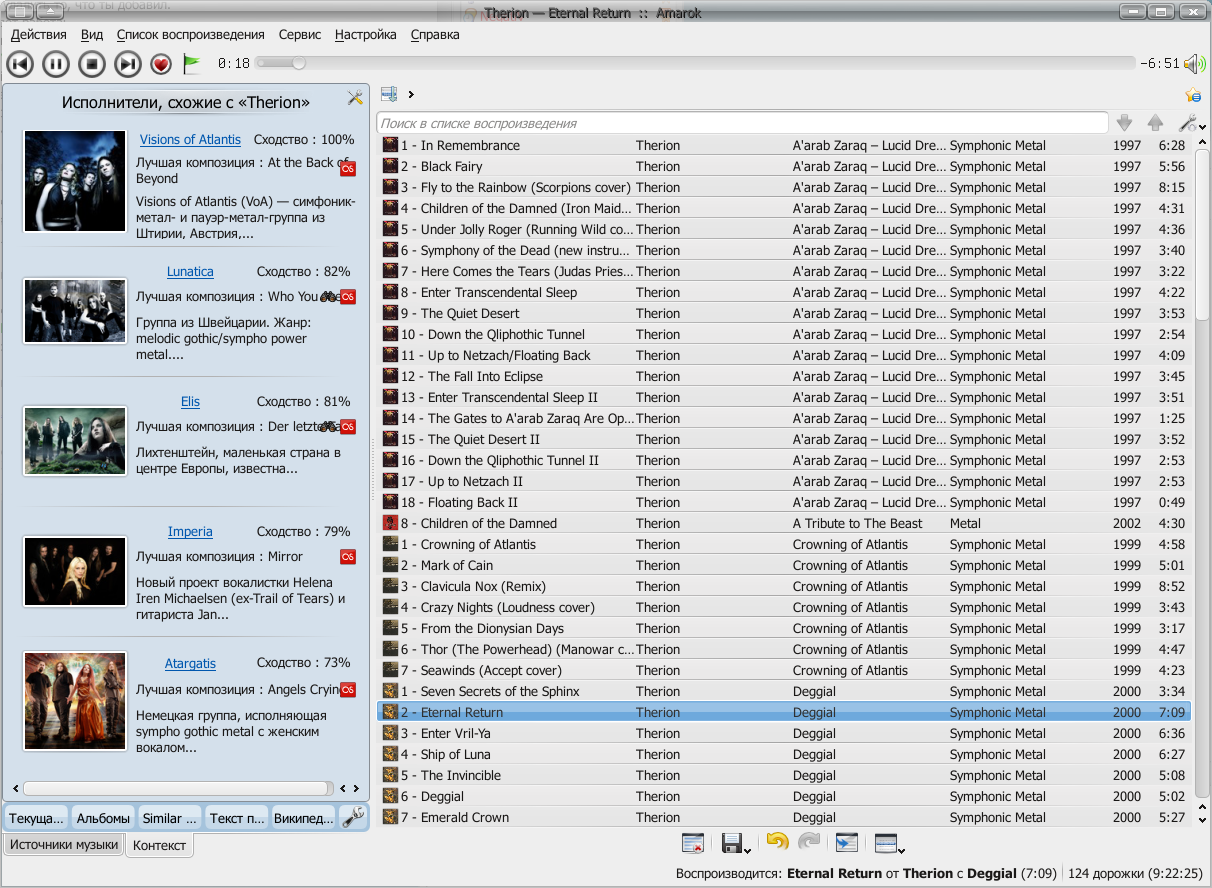Image resolution: width=1212 pixels, height=888 pixels.
Task: Click the leftmost arrow of the context horizontal scrollbar
Action: click(13, 788)
